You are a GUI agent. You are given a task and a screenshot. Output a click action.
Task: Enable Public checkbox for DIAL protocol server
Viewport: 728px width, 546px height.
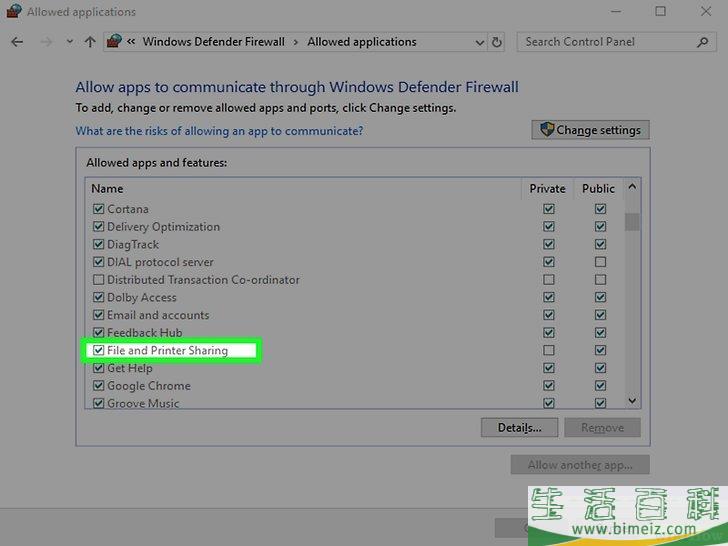[600, 262]
